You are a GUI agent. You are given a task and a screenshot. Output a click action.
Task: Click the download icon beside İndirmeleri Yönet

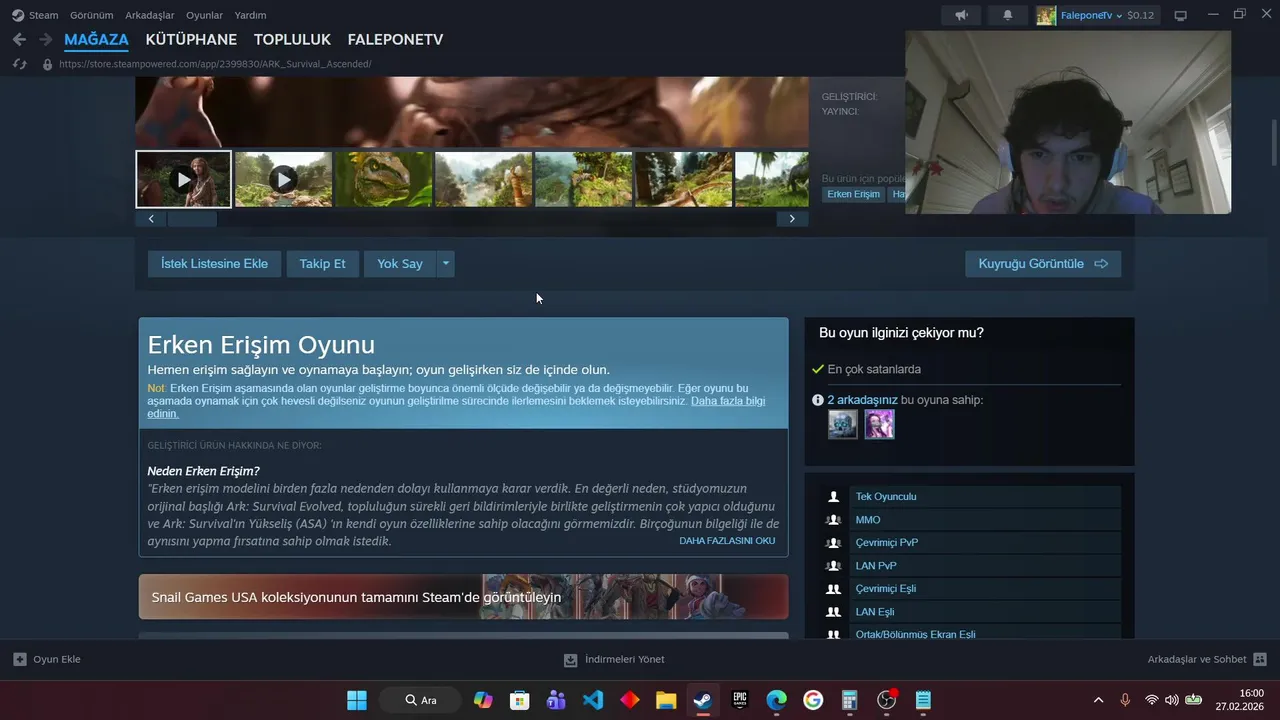click(570, 659)
